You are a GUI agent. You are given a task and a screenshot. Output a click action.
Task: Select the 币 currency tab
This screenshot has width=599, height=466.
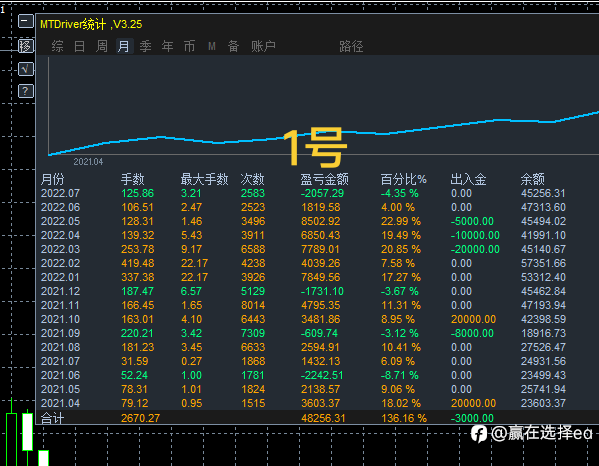[189, 46]
